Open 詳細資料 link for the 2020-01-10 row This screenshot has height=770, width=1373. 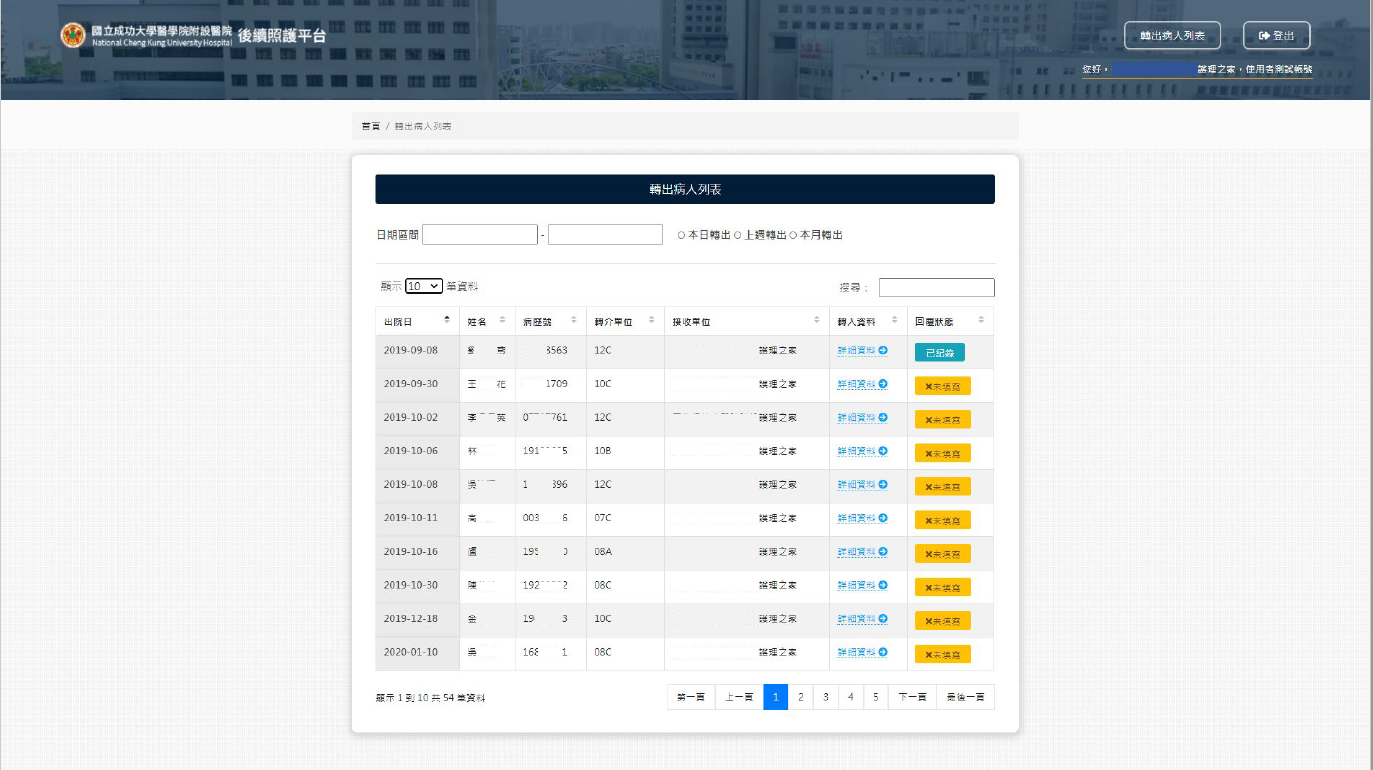[862, 652]
